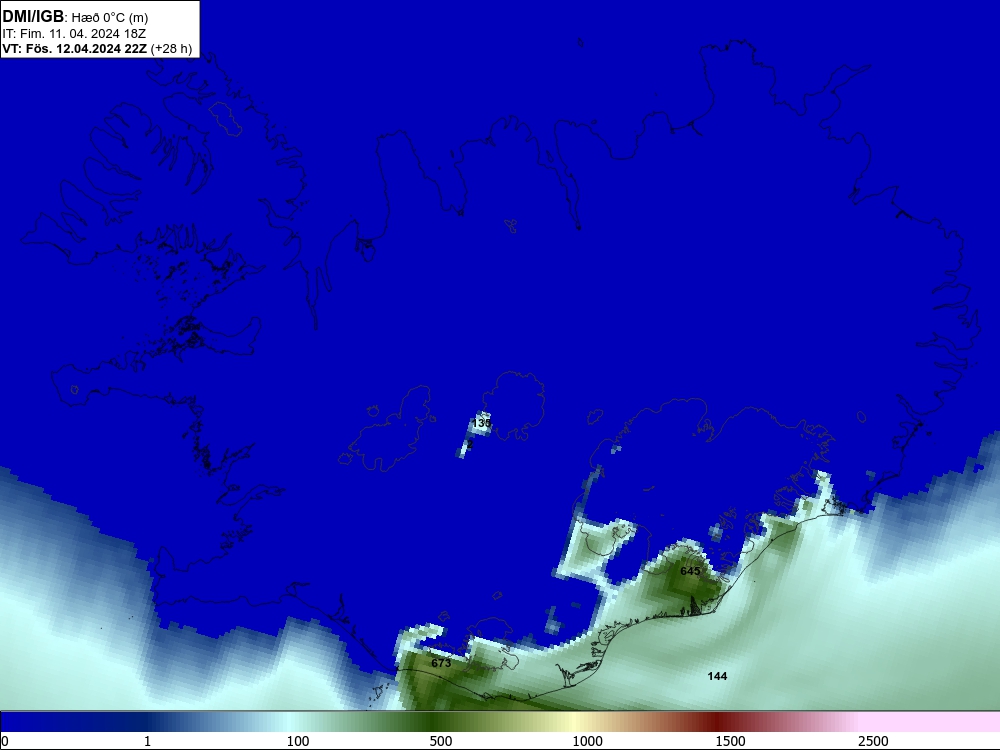Screen dimensions: 1000x750
Task: Click the DMI/IGB title text
Action: click(33, 16)
